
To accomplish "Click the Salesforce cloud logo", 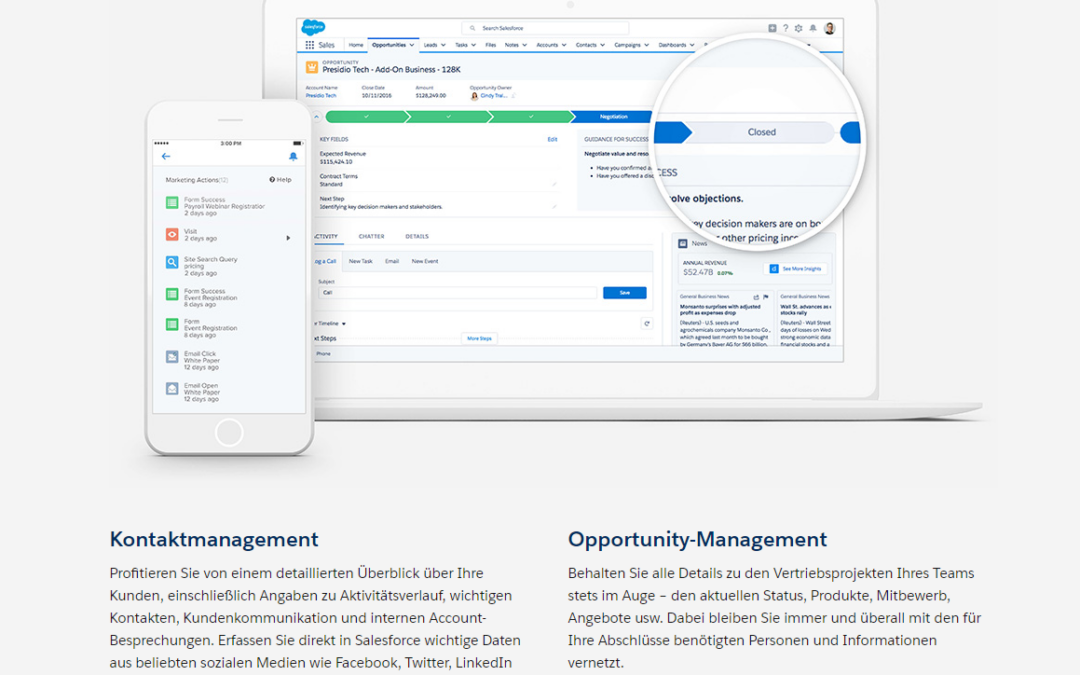I will tap(313, 28).
